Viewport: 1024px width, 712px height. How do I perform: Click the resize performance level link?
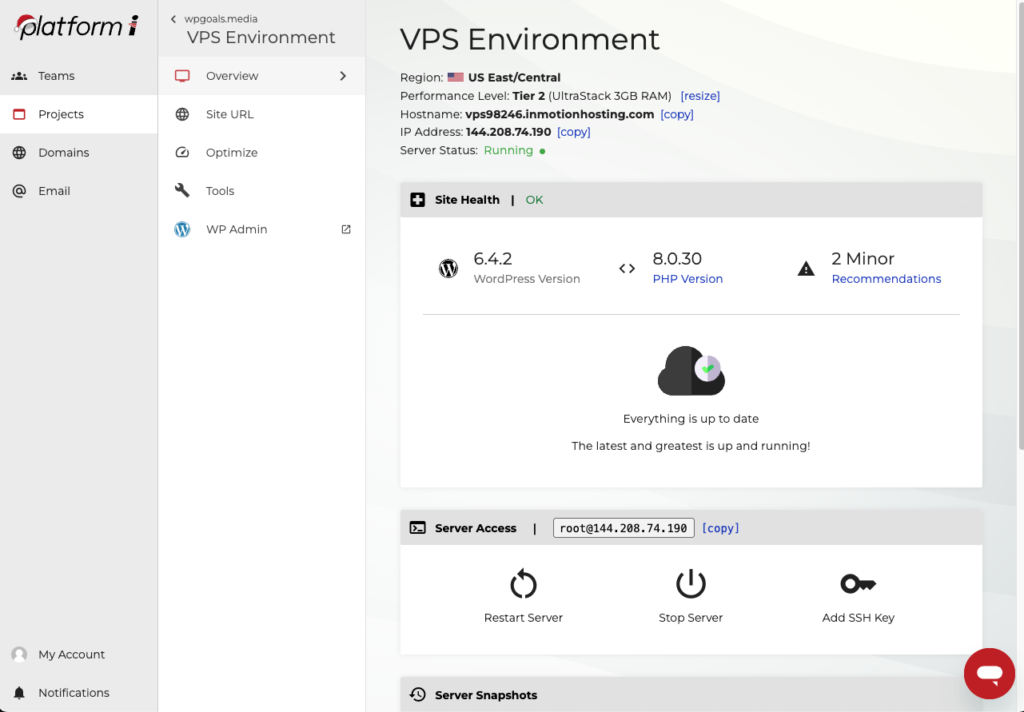tap(700, 96)
